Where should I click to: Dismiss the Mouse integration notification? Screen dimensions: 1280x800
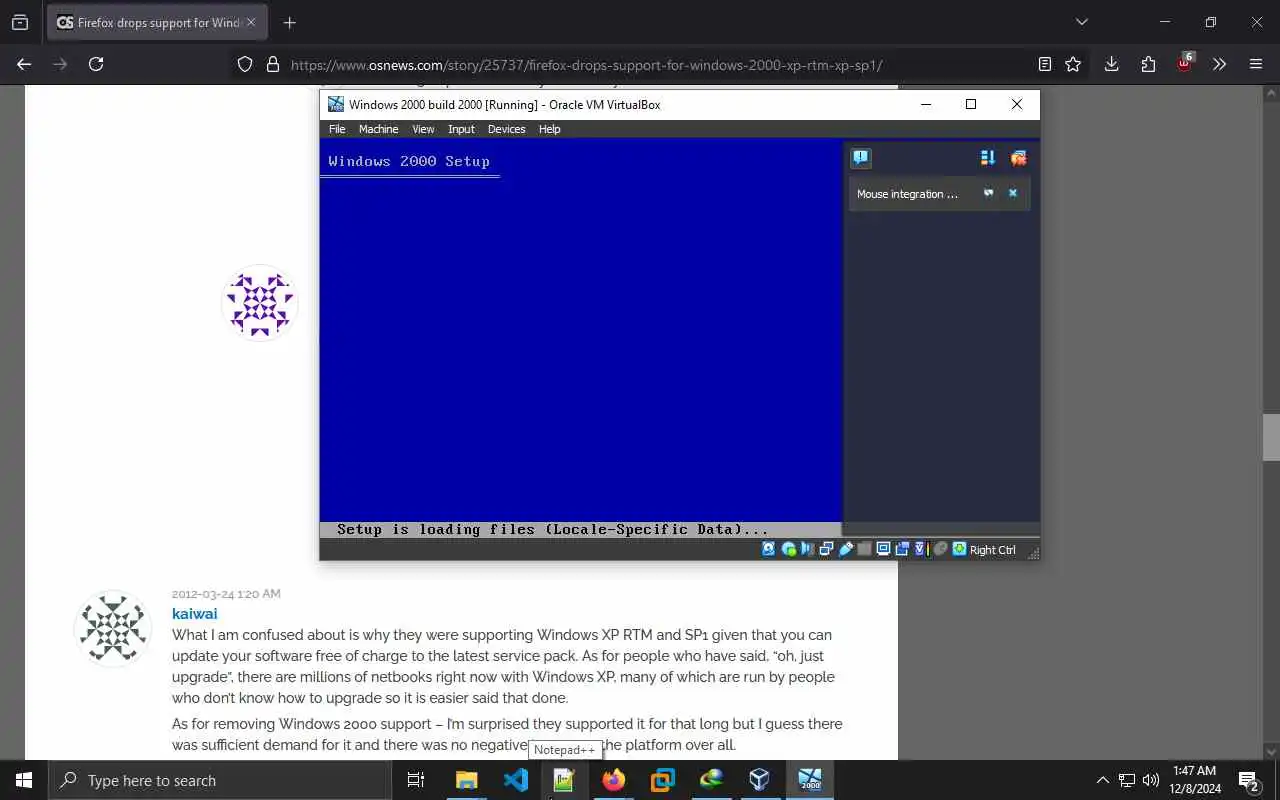[x=1012, y=193]
